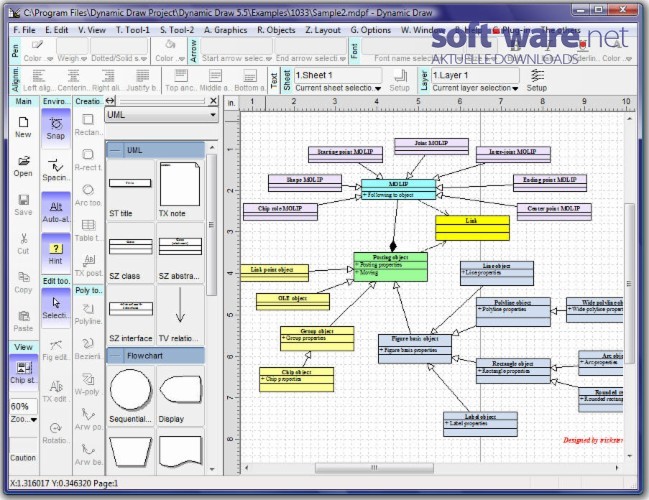Screen dimensions: 649x500
Task: Open the End arrow selection dropdown
Action: 310,58
